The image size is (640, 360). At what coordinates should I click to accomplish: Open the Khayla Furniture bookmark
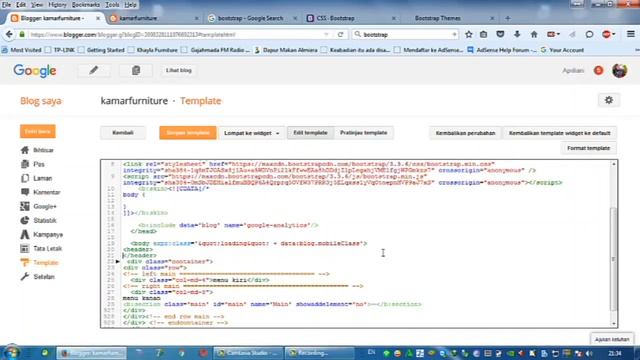(x=153, y=50)
